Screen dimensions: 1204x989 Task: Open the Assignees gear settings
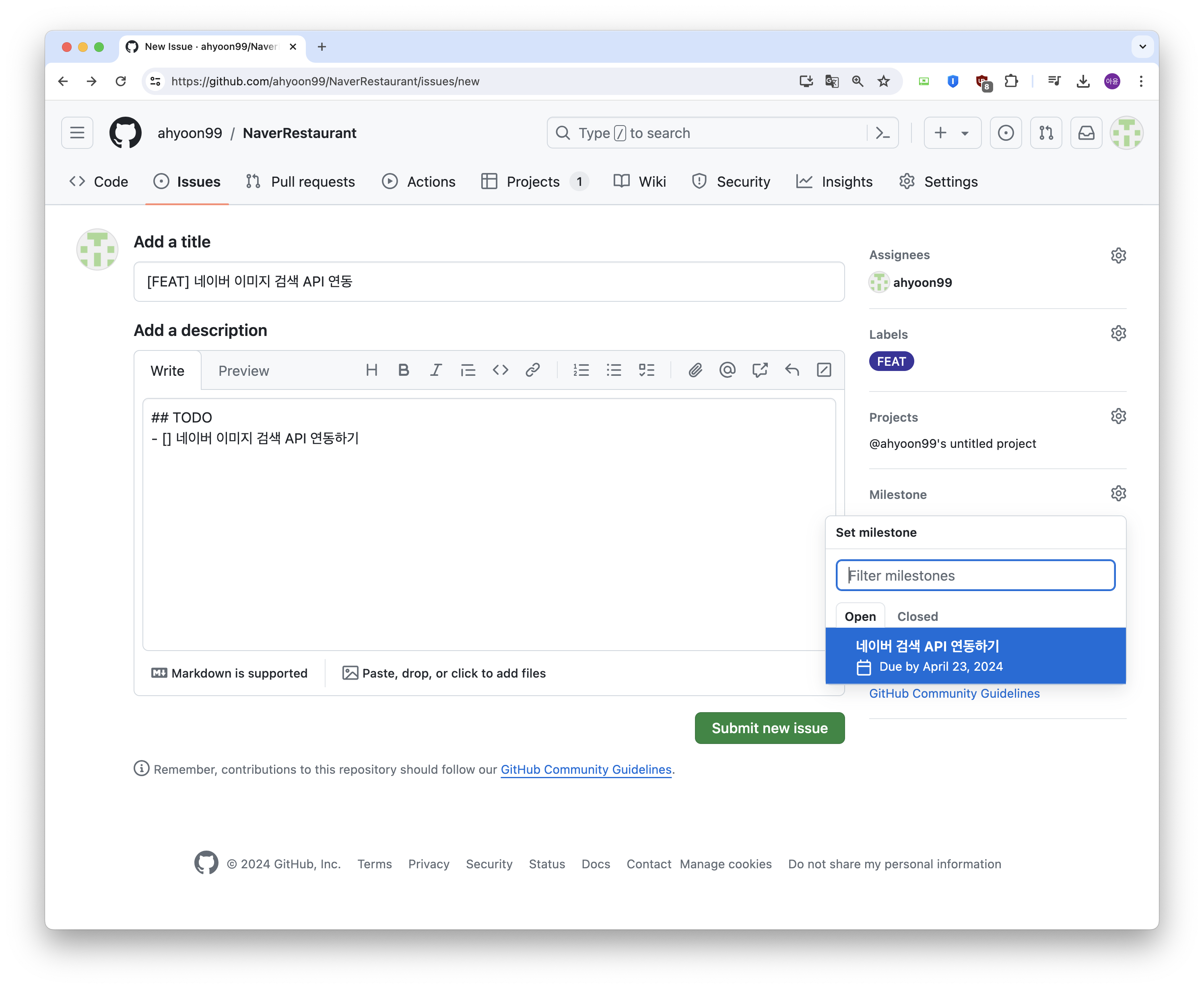(x=1118, y=255)
